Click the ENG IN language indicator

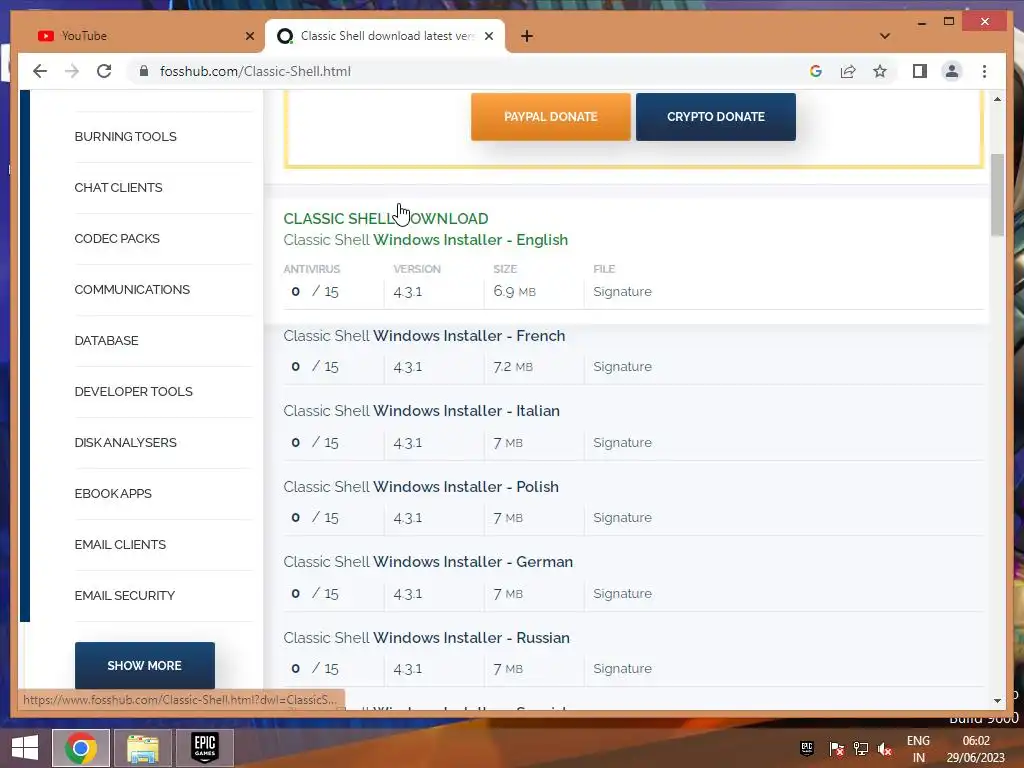918,748
